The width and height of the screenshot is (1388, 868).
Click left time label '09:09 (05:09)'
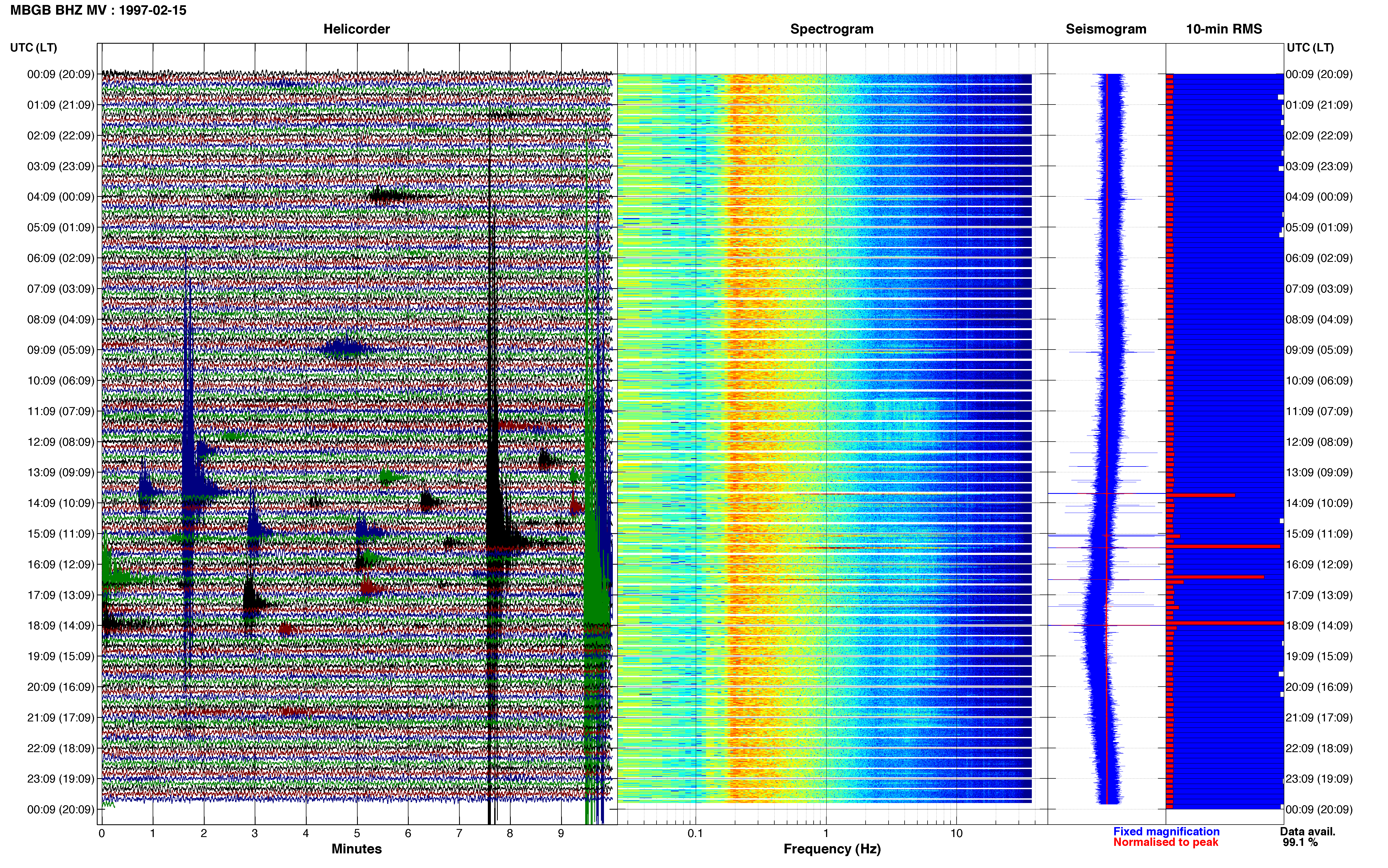point(61,350)
